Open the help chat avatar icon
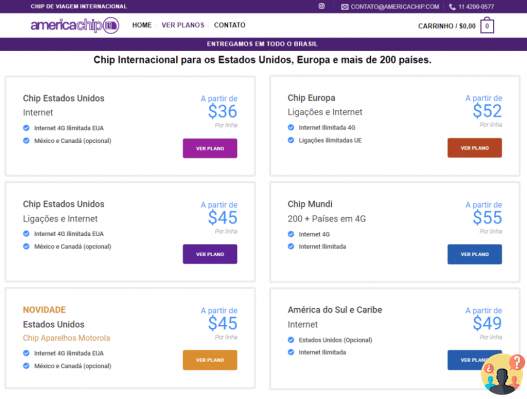This screenshot has width=527, height=399. pyautogui.click(x=503, y=374)
